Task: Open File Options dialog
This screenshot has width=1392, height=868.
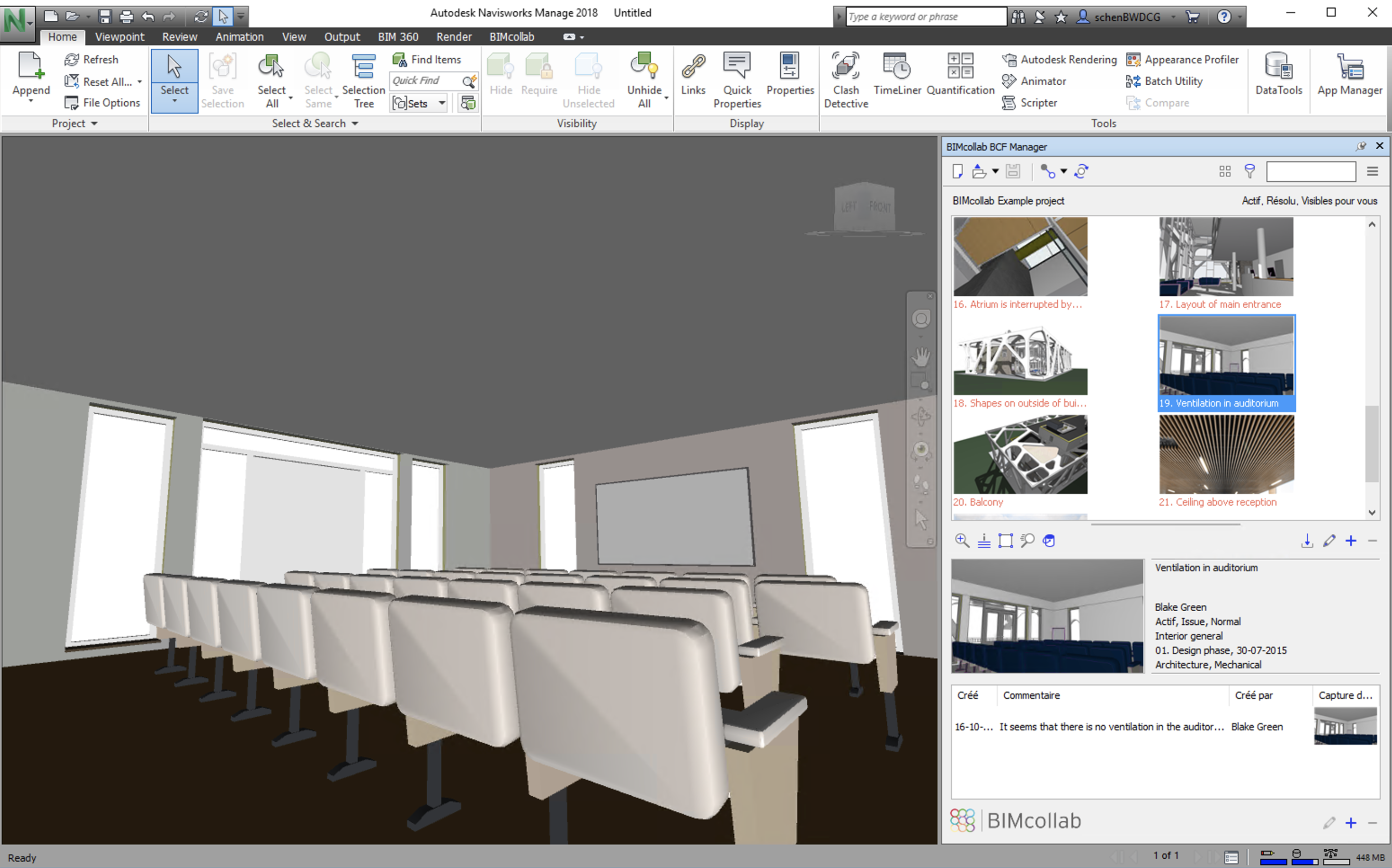Action: click(102, 103)
